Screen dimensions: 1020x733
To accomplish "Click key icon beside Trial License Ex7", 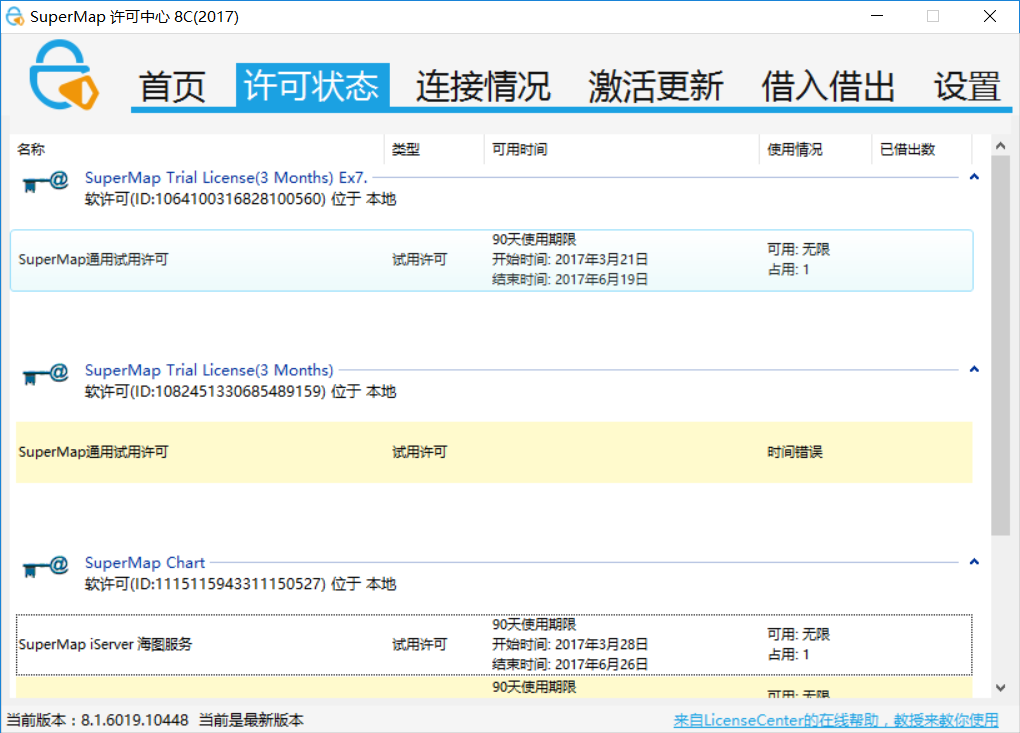I will [45, 182].
